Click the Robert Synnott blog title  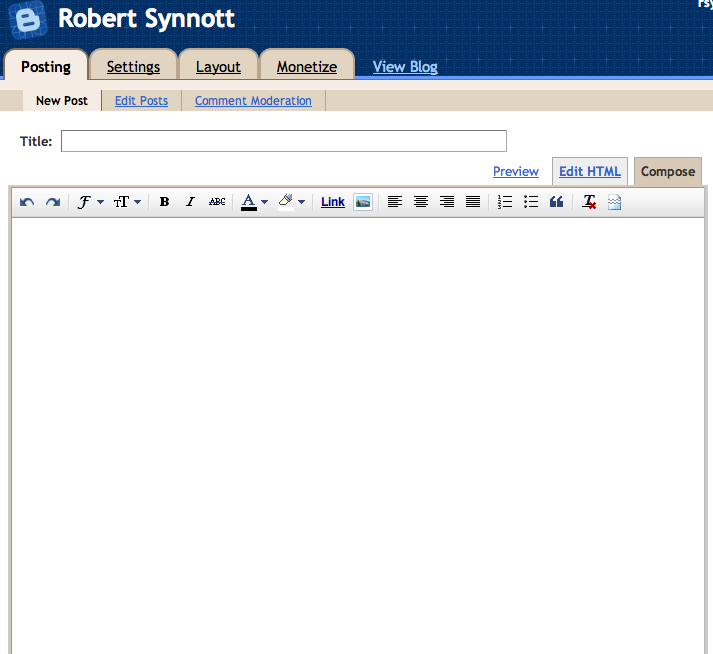point(146,19)
